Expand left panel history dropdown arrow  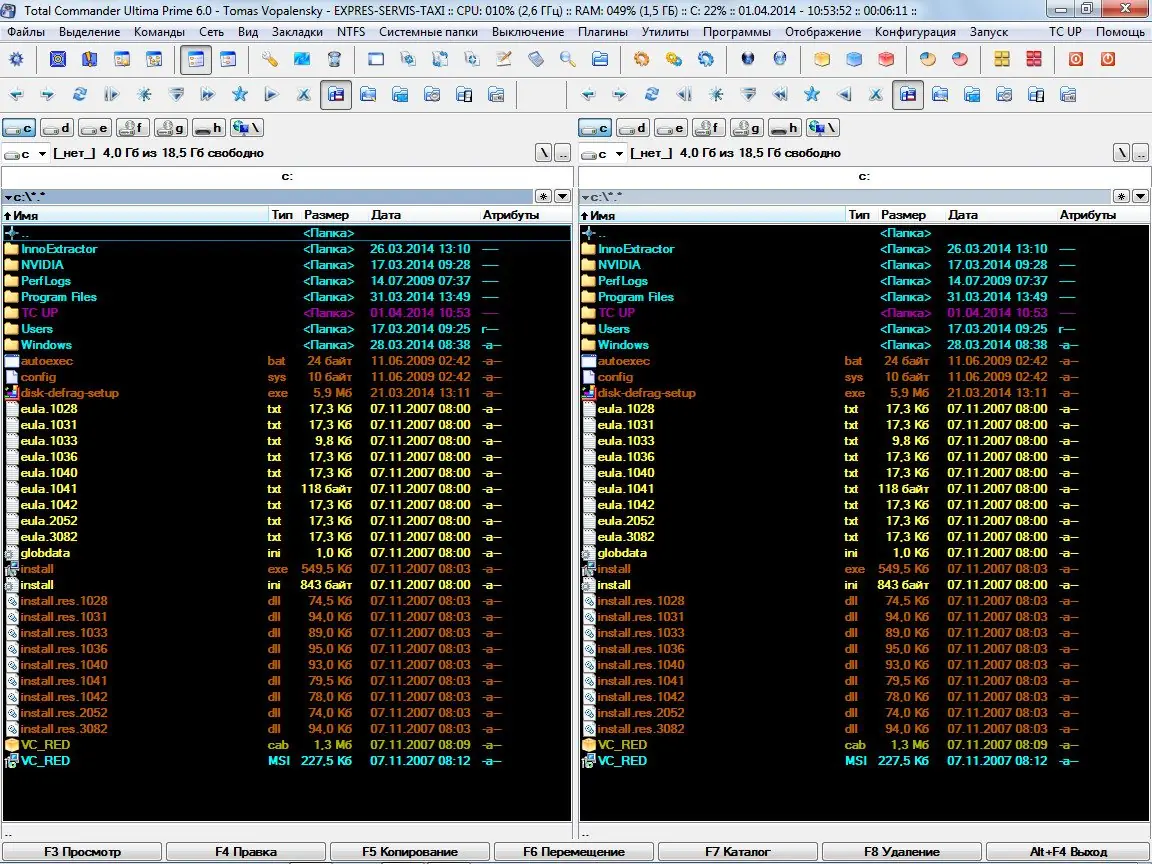(x=562, y=197)
